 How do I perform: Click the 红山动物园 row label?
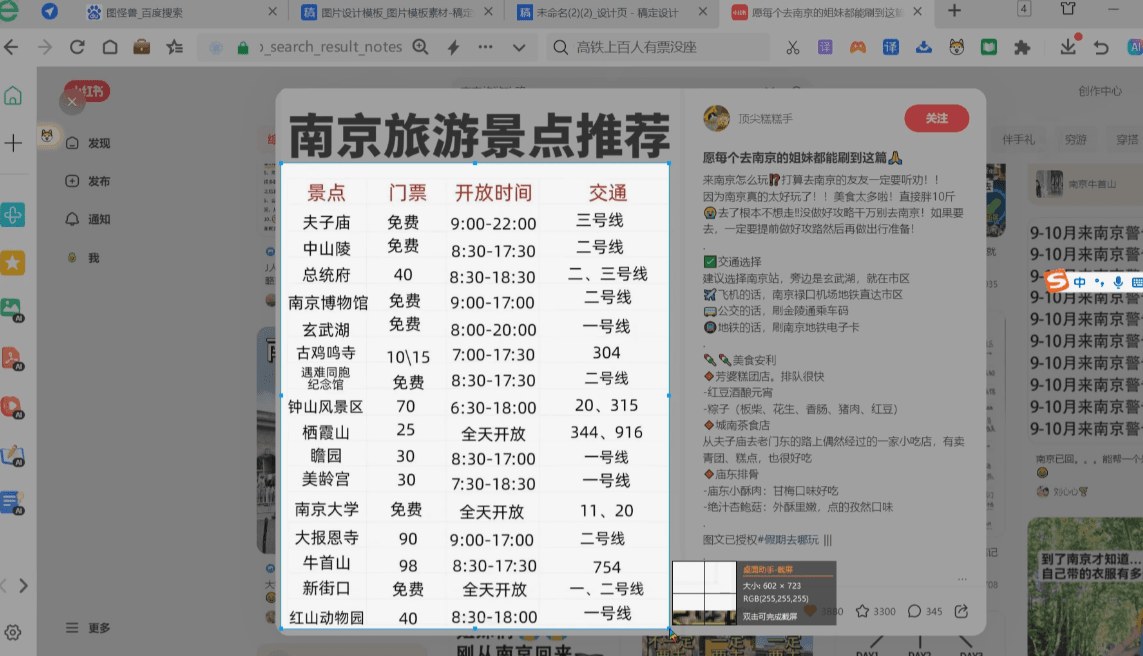point(327,618)
